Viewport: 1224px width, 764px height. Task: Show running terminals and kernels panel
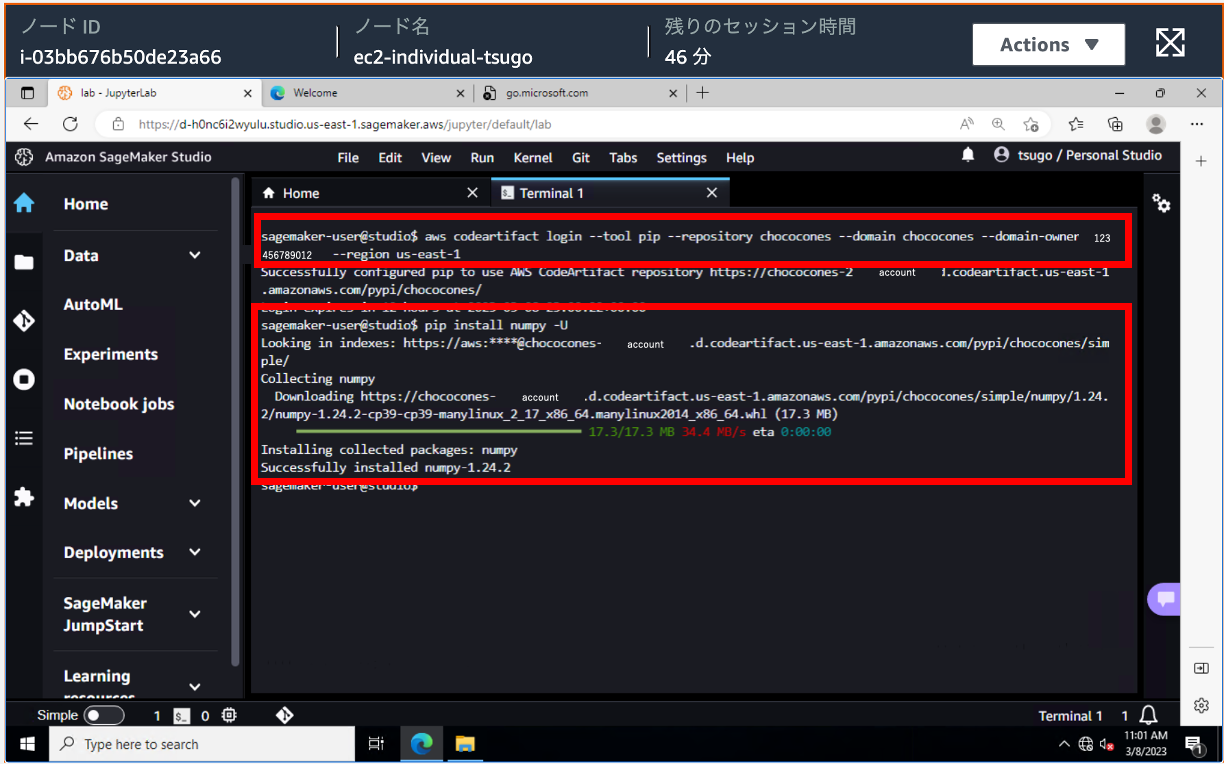(24, 379)
